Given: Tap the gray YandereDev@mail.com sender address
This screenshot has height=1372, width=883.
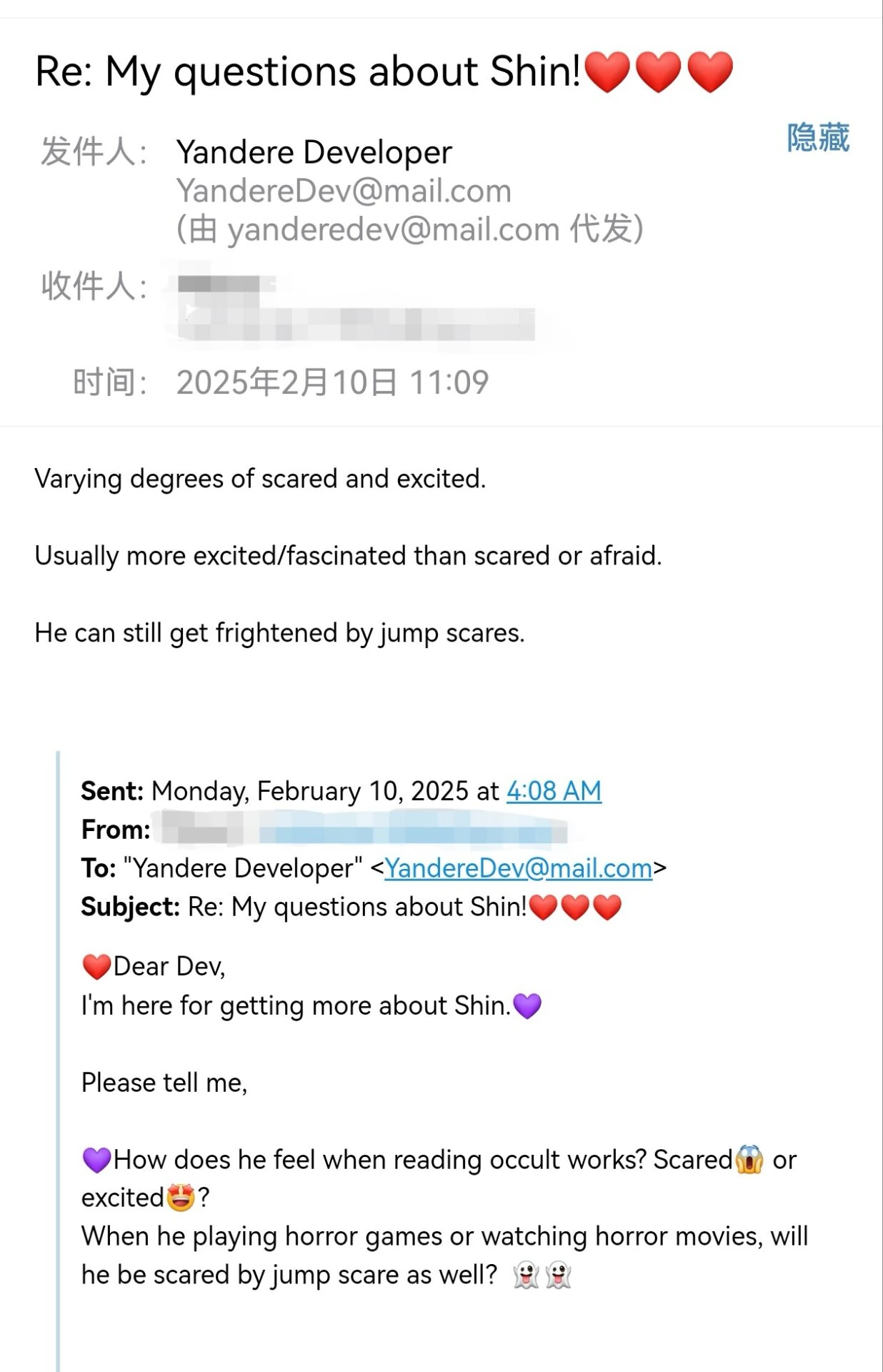Looking at the screenshot, I should 344,191.
